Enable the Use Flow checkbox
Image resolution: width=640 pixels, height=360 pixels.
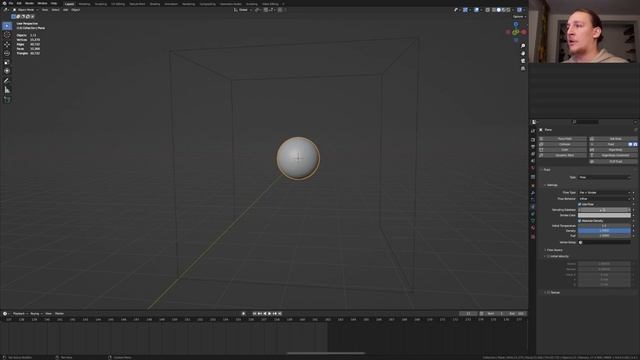click(580, 204)
